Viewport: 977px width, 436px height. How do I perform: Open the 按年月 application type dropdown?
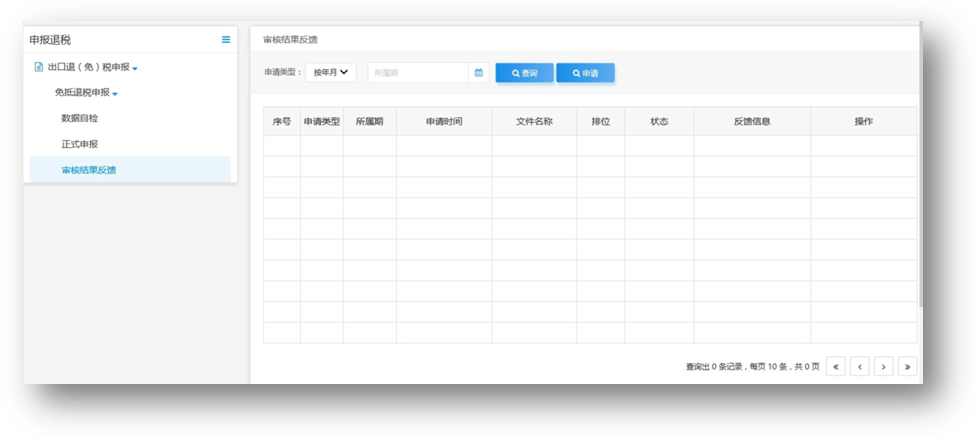click(331, 72)
